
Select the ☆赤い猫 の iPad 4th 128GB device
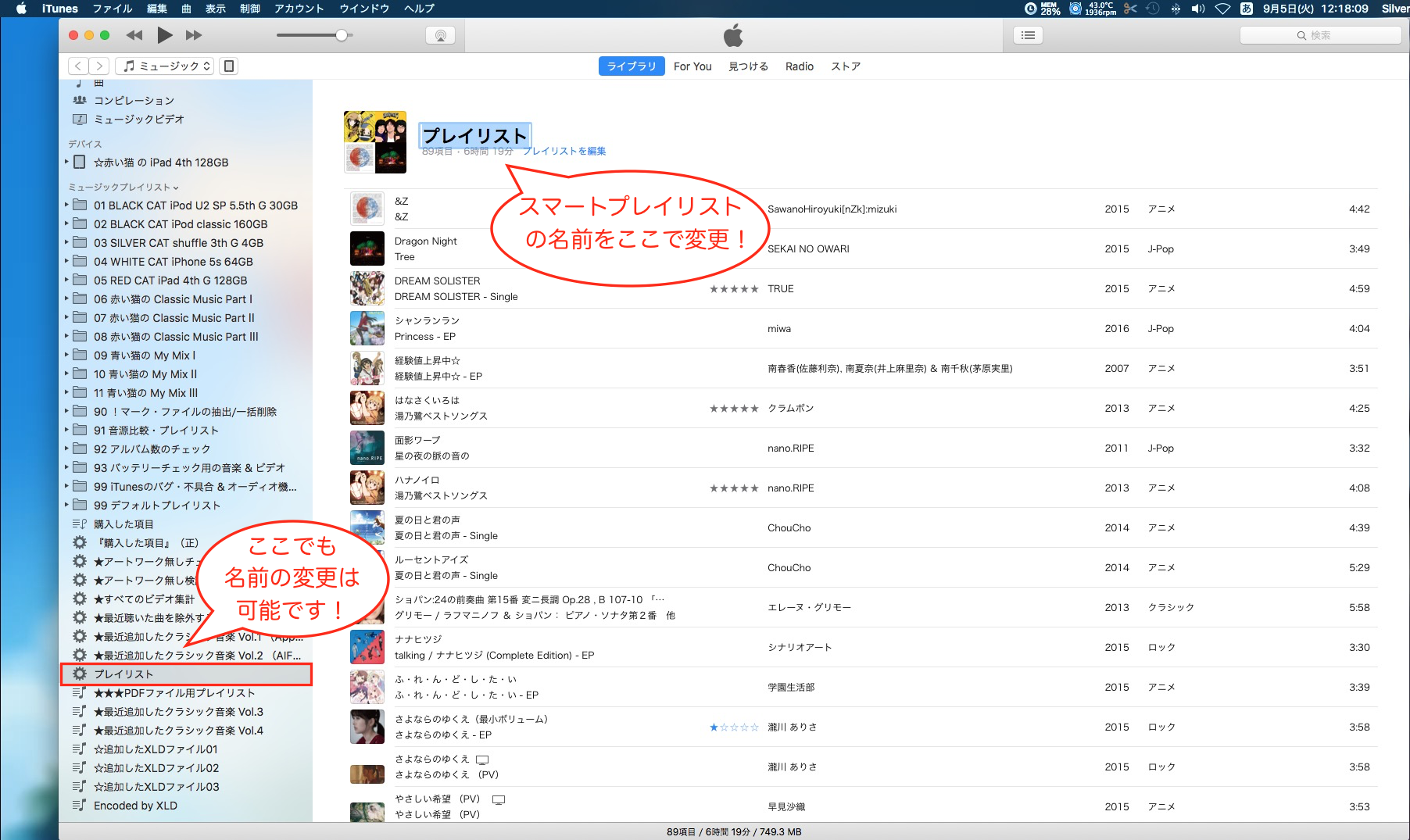tap(161, 163)
